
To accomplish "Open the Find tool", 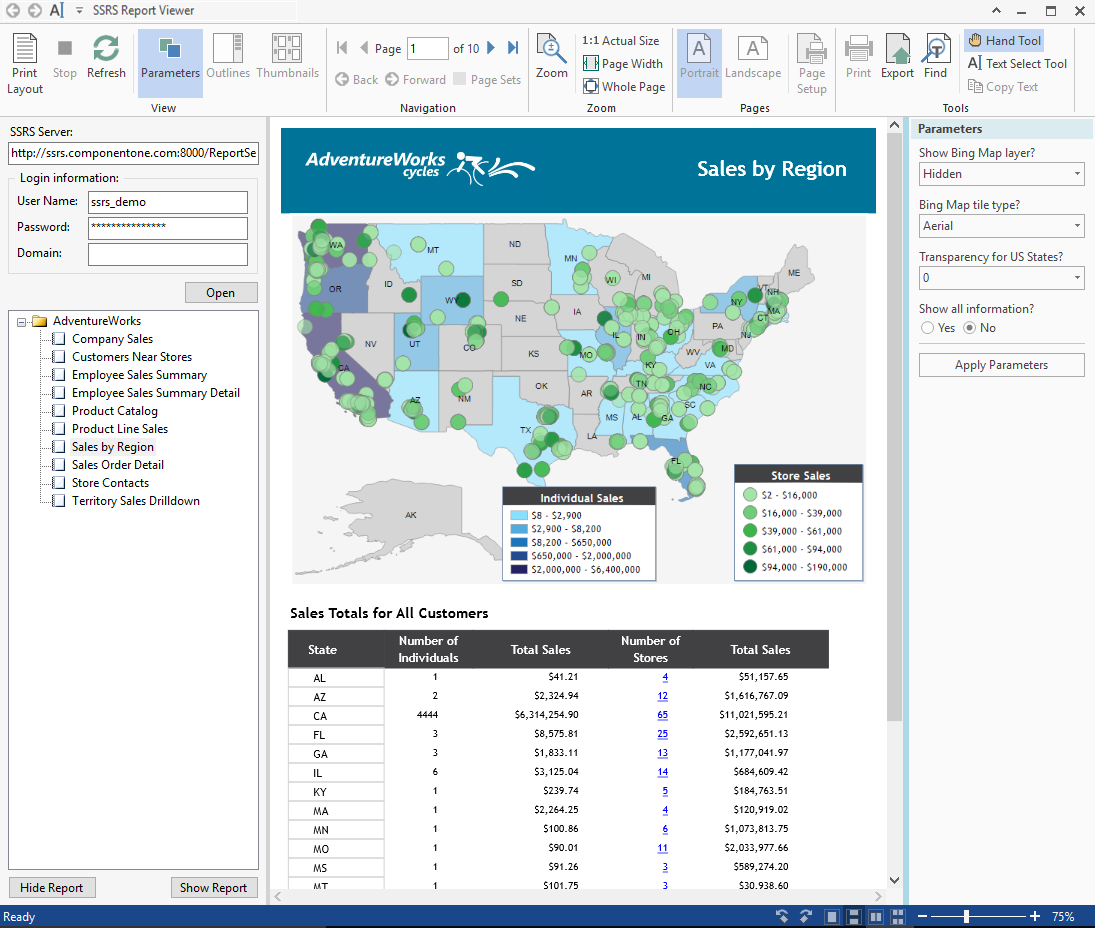I will pos(935,57).
